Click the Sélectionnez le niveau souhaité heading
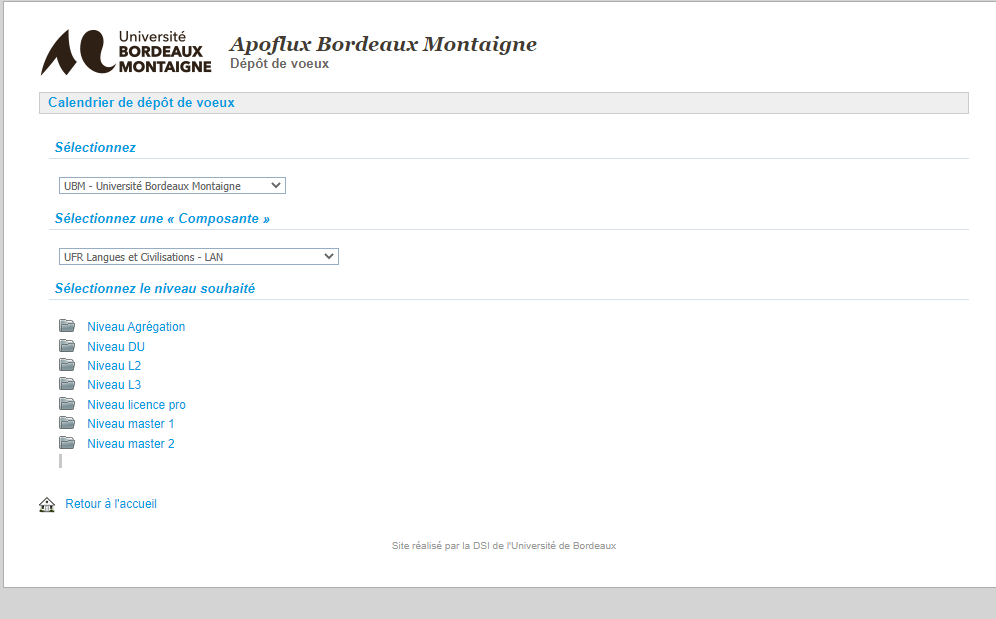996x619 pixels. click(154, 289)
